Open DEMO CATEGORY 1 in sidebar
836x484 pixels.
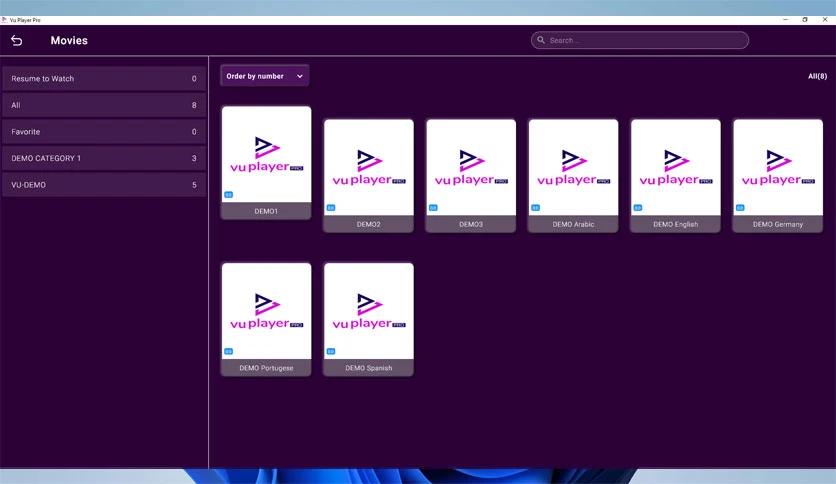tap(104, 158)
